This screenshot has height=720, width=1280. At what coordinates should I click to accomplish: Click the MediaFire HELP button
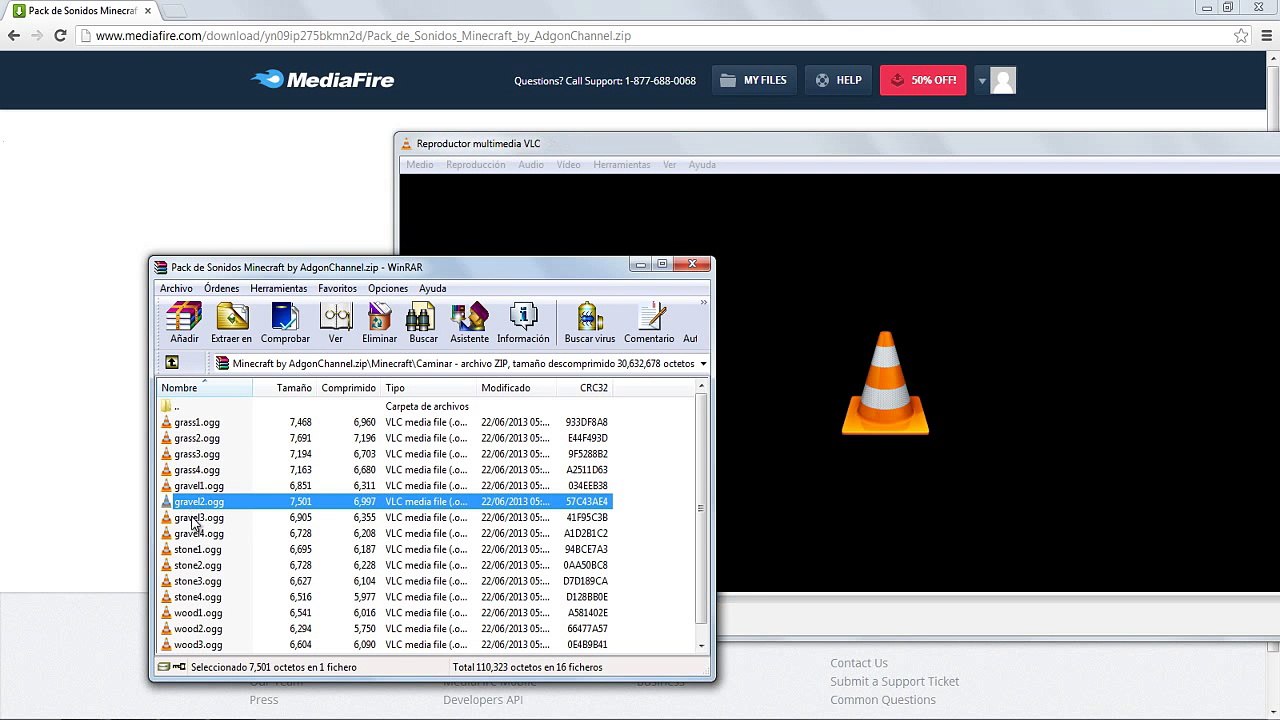(838, 80)
